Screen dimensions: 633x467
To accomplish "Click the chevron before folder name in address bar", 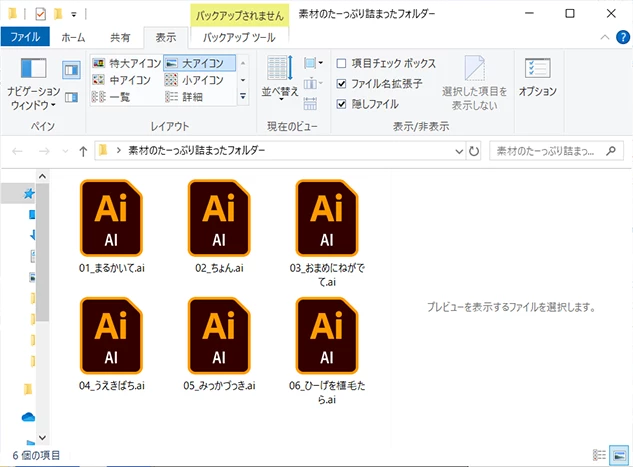I will tap(119, 151).
